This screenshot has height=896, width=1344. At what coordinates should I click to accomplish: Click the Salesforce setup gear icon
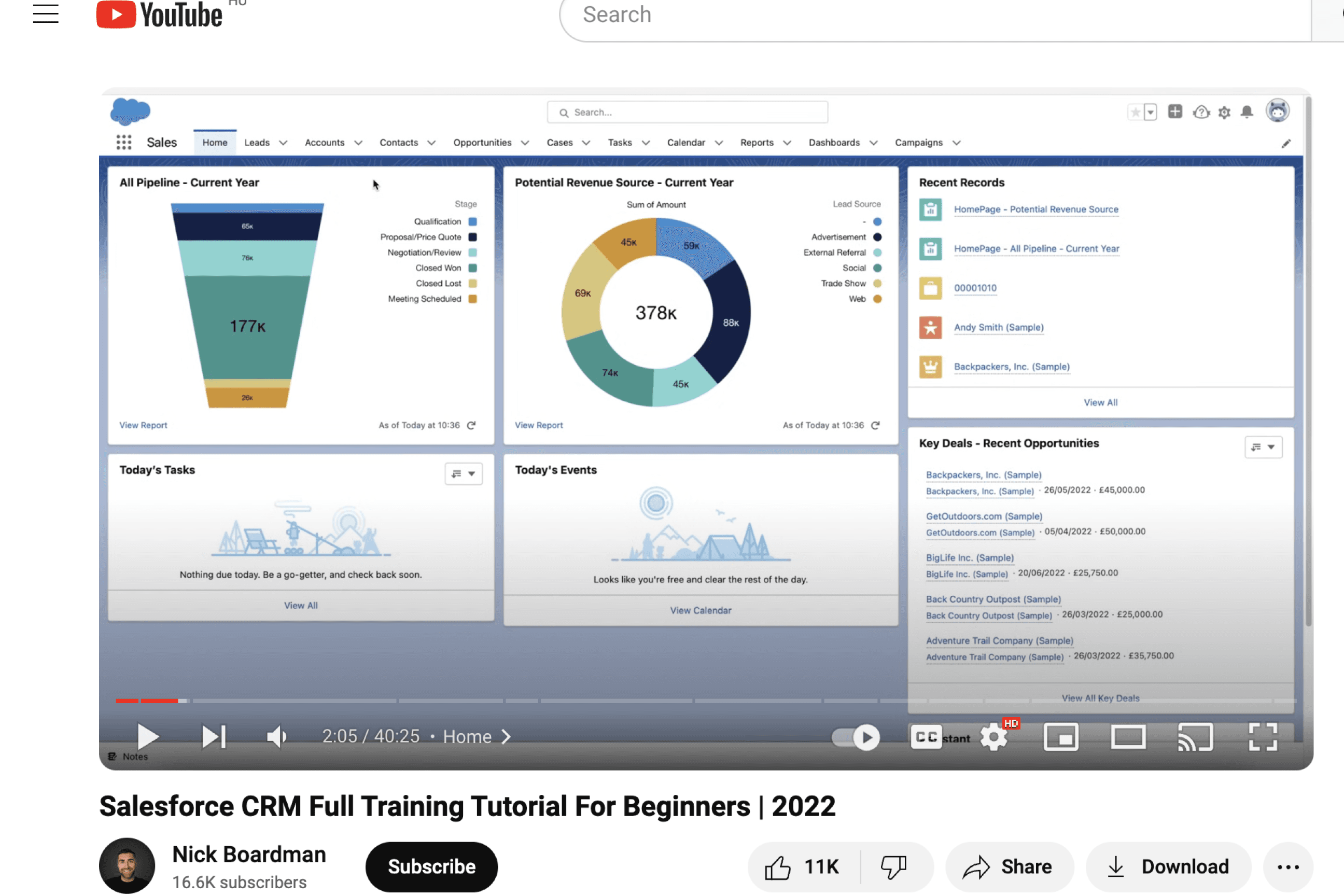click(1225, 112)
